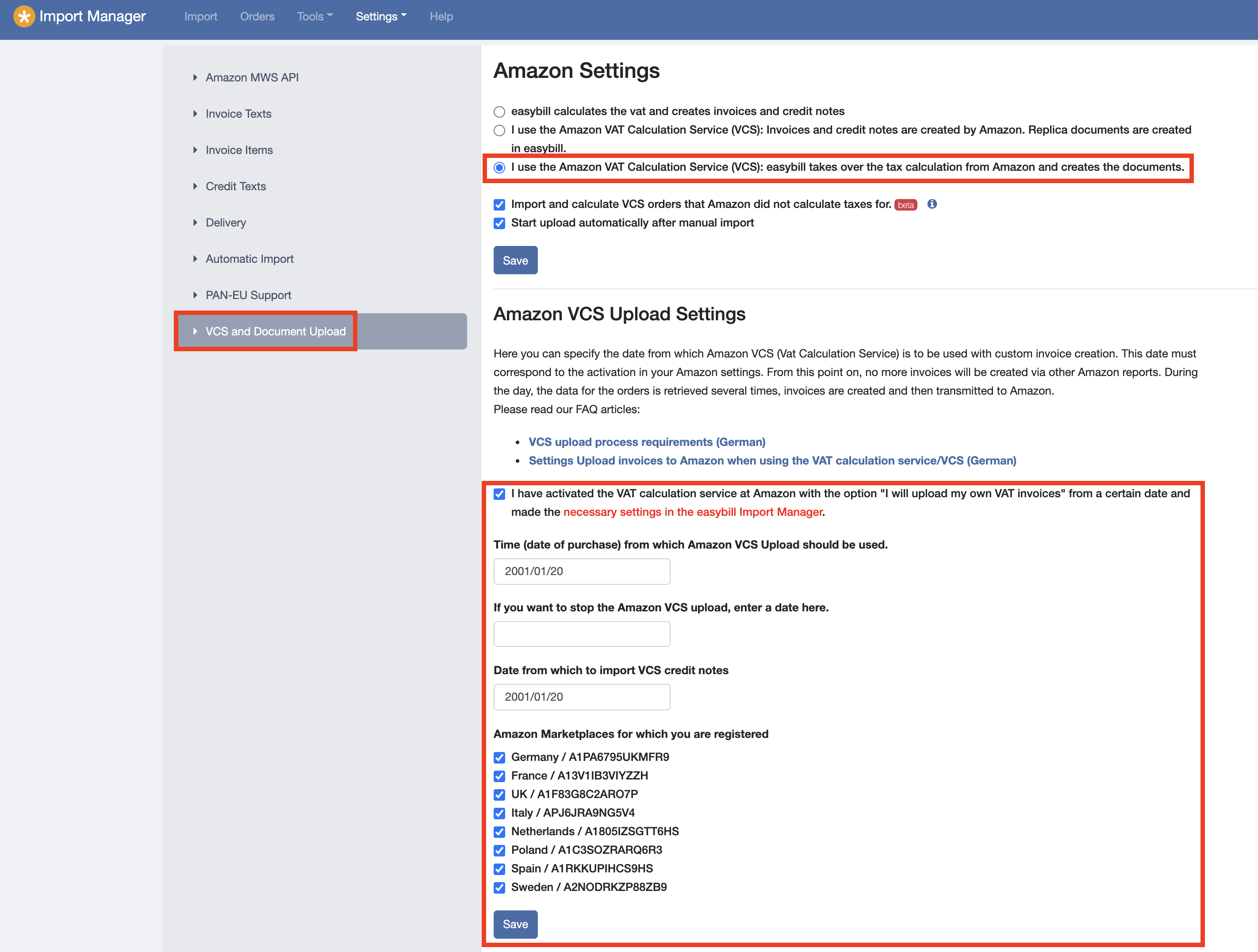Open the Tools dropdown menu
This screenshot has width=1258, height=952.
pyautogui.click(x=314, y=16)
